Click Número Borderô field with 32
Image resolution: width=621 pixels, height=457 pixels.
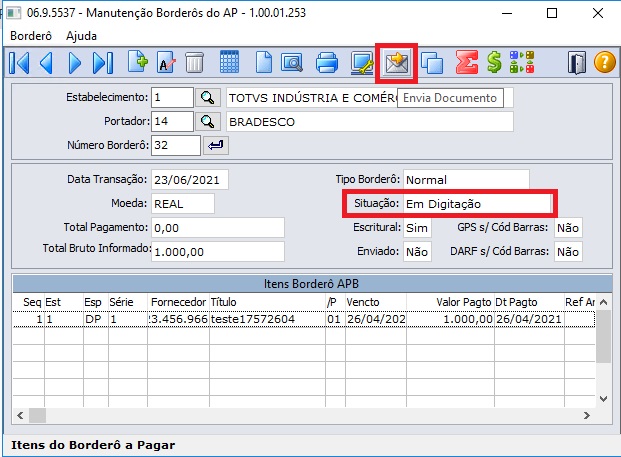click(x=176, y=145)
